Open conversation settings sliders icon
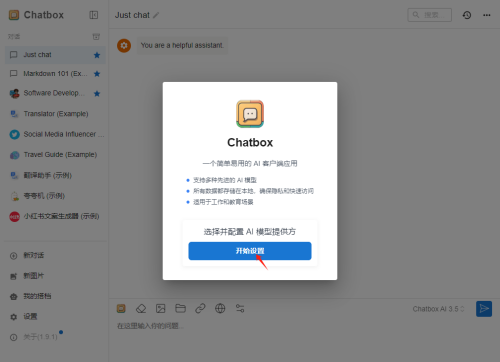500x362 pixels. click(x=240, y=309)
